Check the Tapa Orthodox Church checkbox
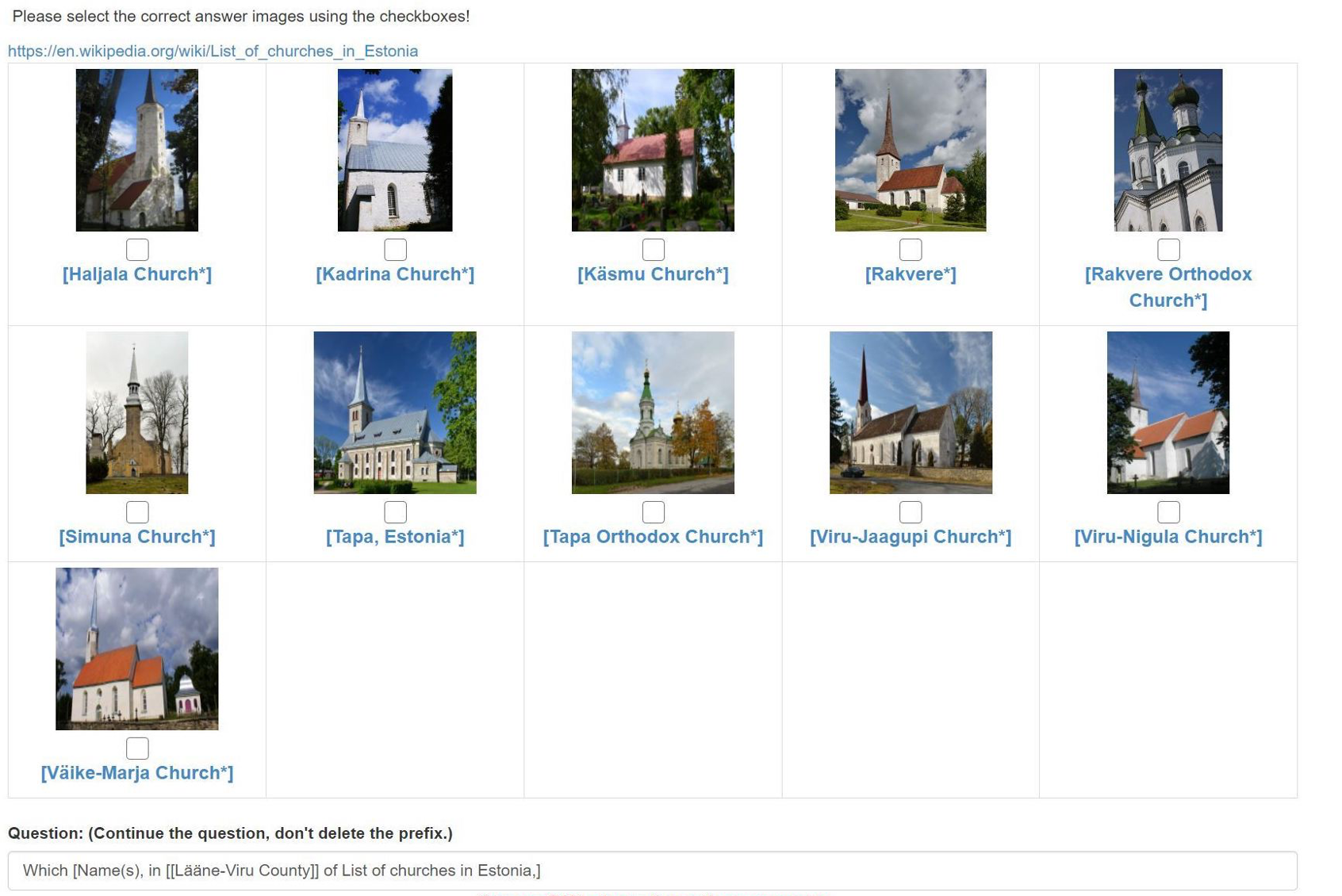1342x896 pixels. pyautogui.click(x=653, y=511)
